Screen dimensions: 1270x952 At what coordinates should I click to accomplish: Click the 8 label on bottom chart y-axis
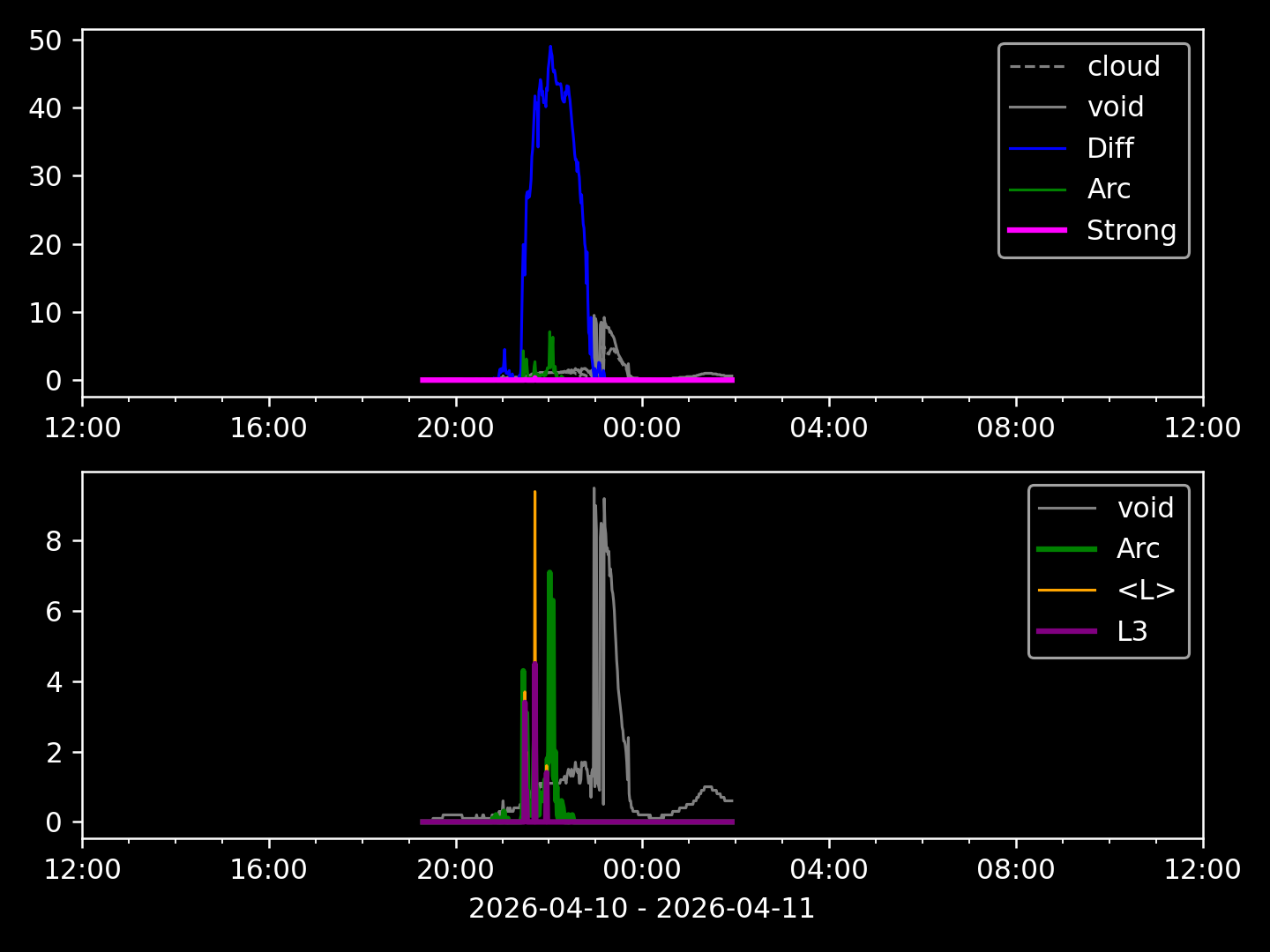point(54,541)
